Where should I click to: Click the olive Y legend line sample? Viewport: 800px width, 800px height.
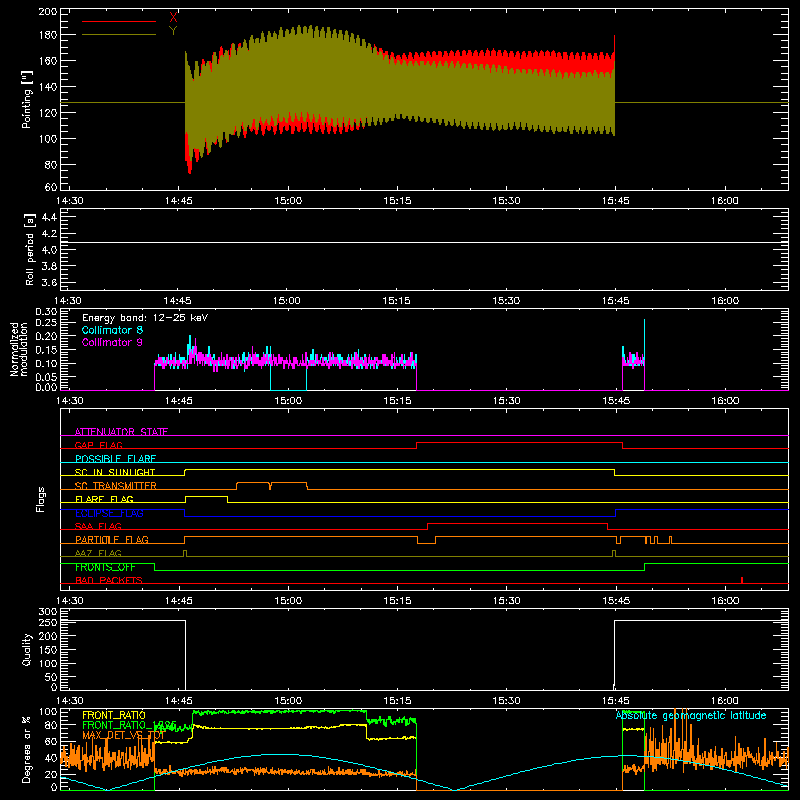[119, 35]
